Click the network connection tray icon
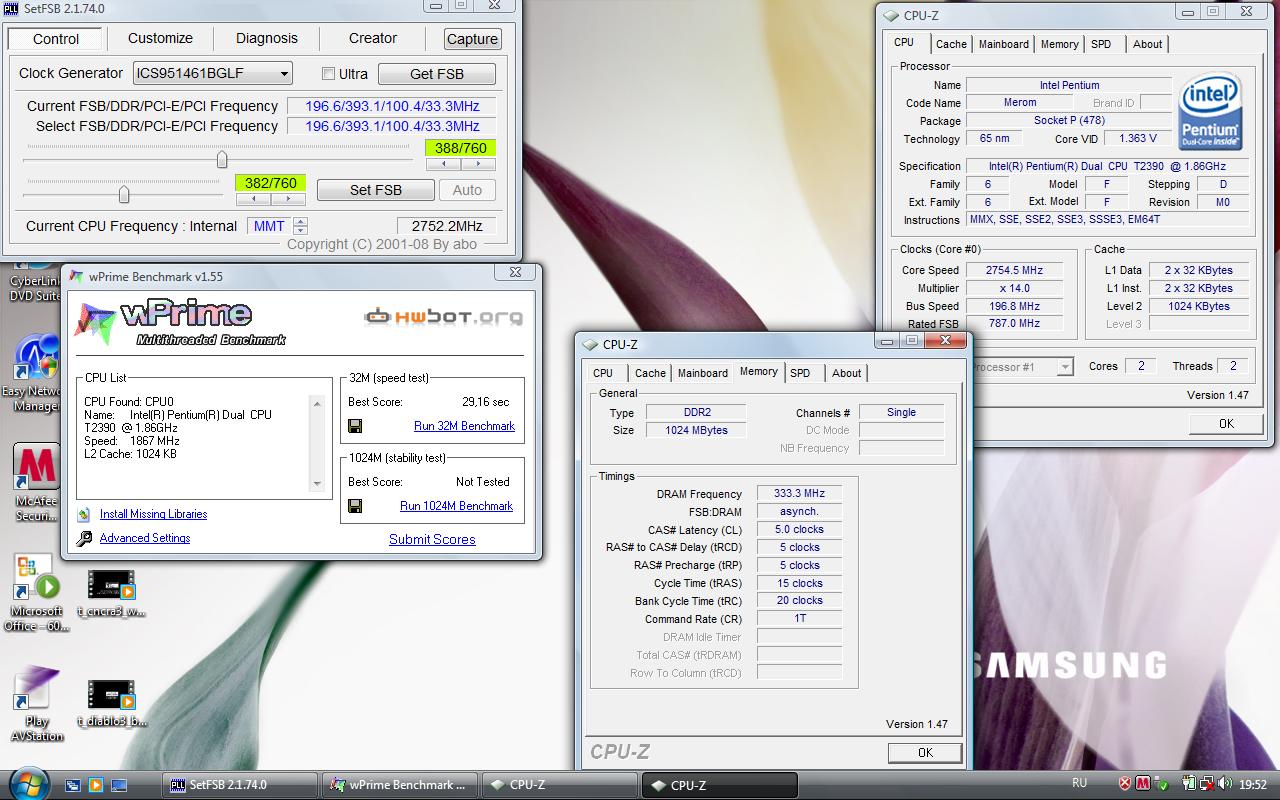The width and height of the screenshot is (1280, 800). click(x=1207, y=785)
